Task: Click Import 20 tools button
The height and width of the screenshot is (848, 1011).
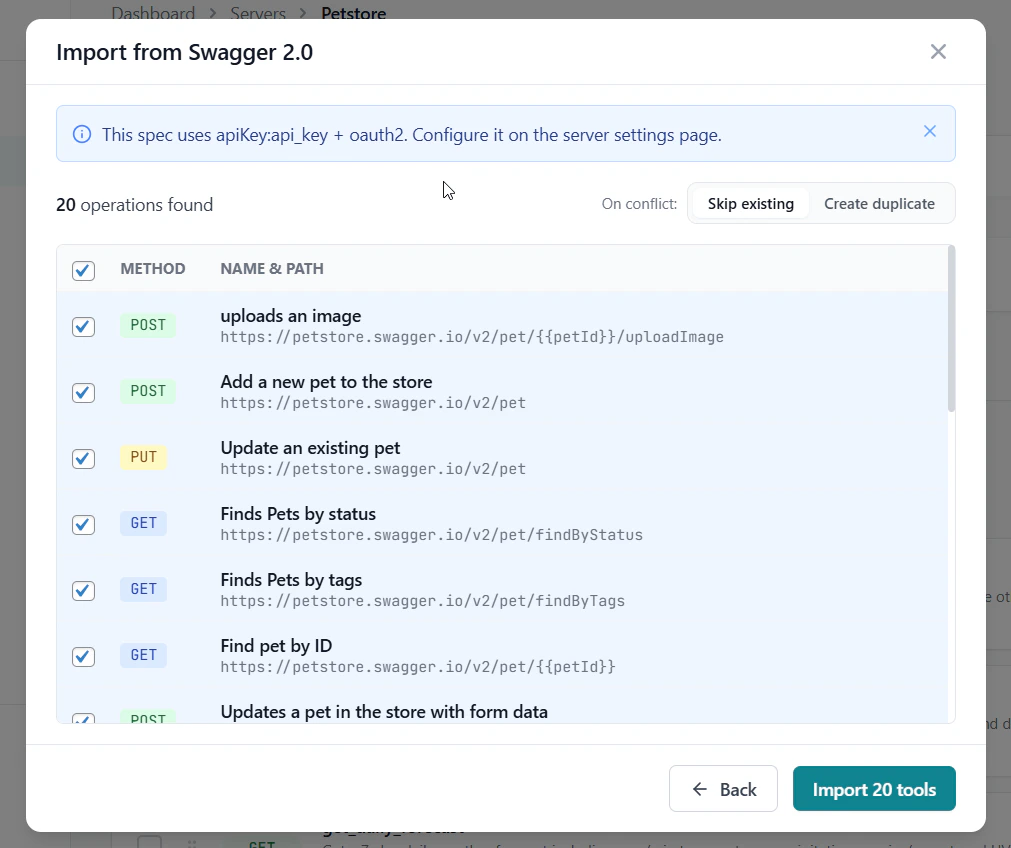Action: (x=874, y=789)
